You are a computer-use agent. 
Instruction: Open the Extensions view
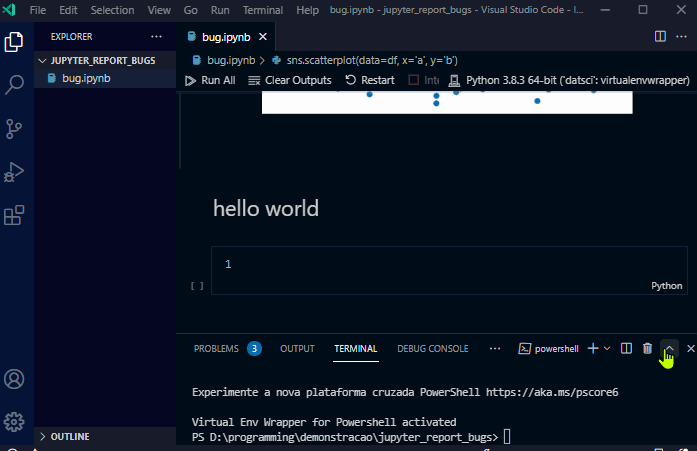coord(14,215)
